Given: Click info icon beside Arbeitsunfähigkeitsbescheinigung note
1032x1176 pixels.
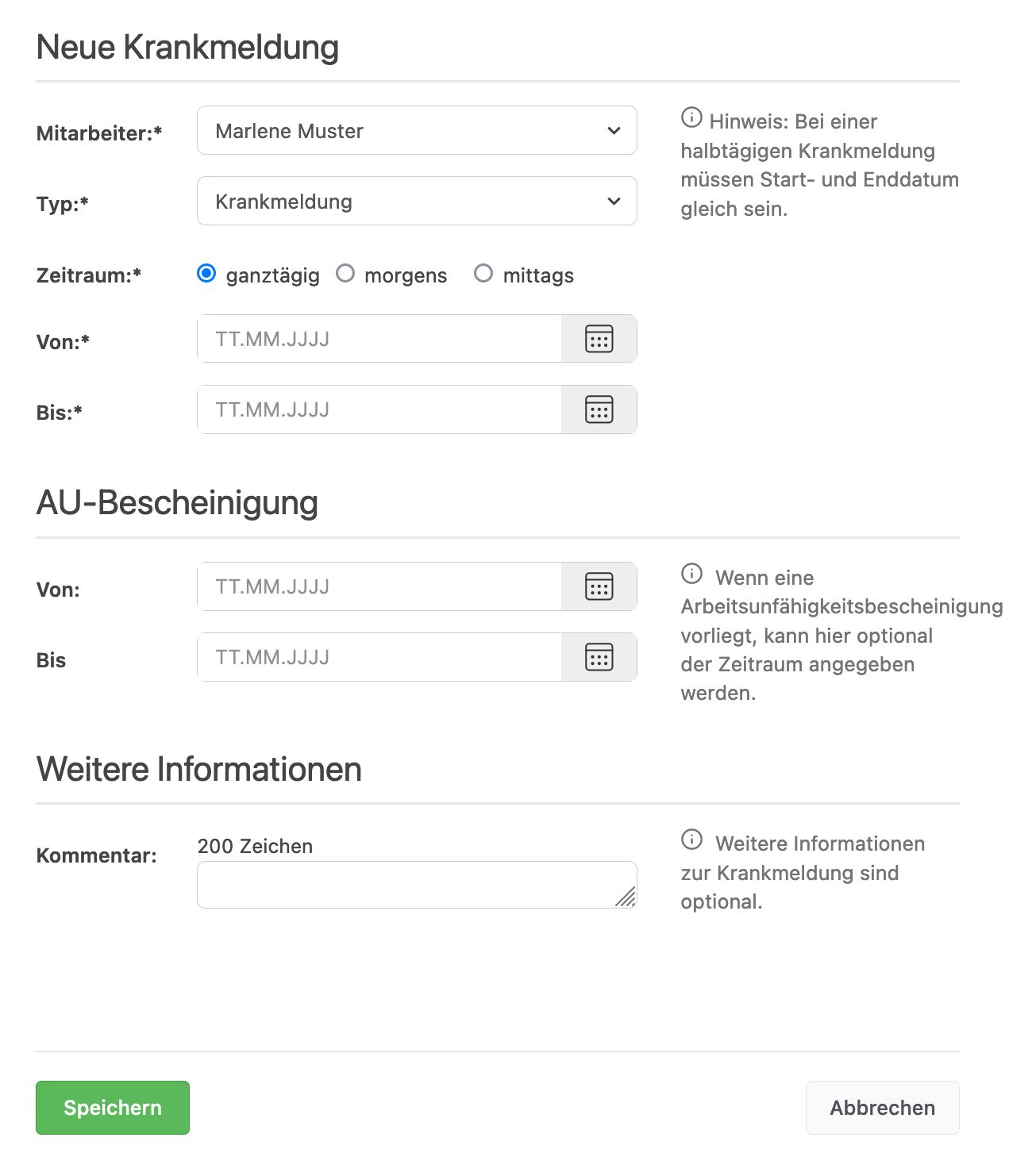Looking at the screenshot, I should tap(691, 573).
